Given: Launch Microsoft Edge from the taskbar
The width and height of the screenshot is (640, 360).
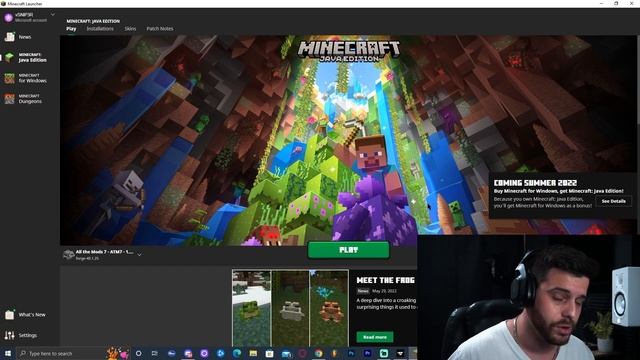Looking at the screenshot, I should pyautogui.click(x=237, y=353).
